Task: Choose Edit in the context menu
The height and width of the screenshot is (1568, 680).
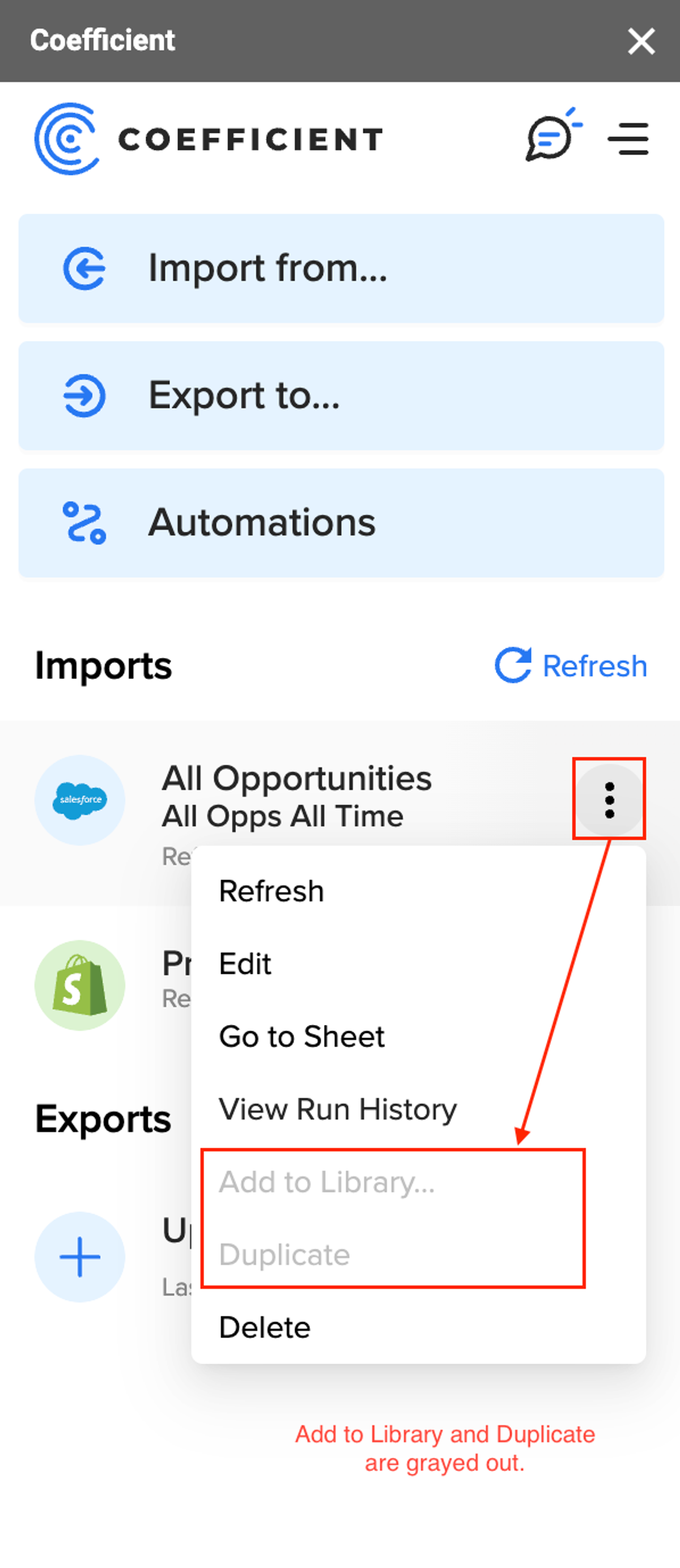Action: click(x=419, y=964)
